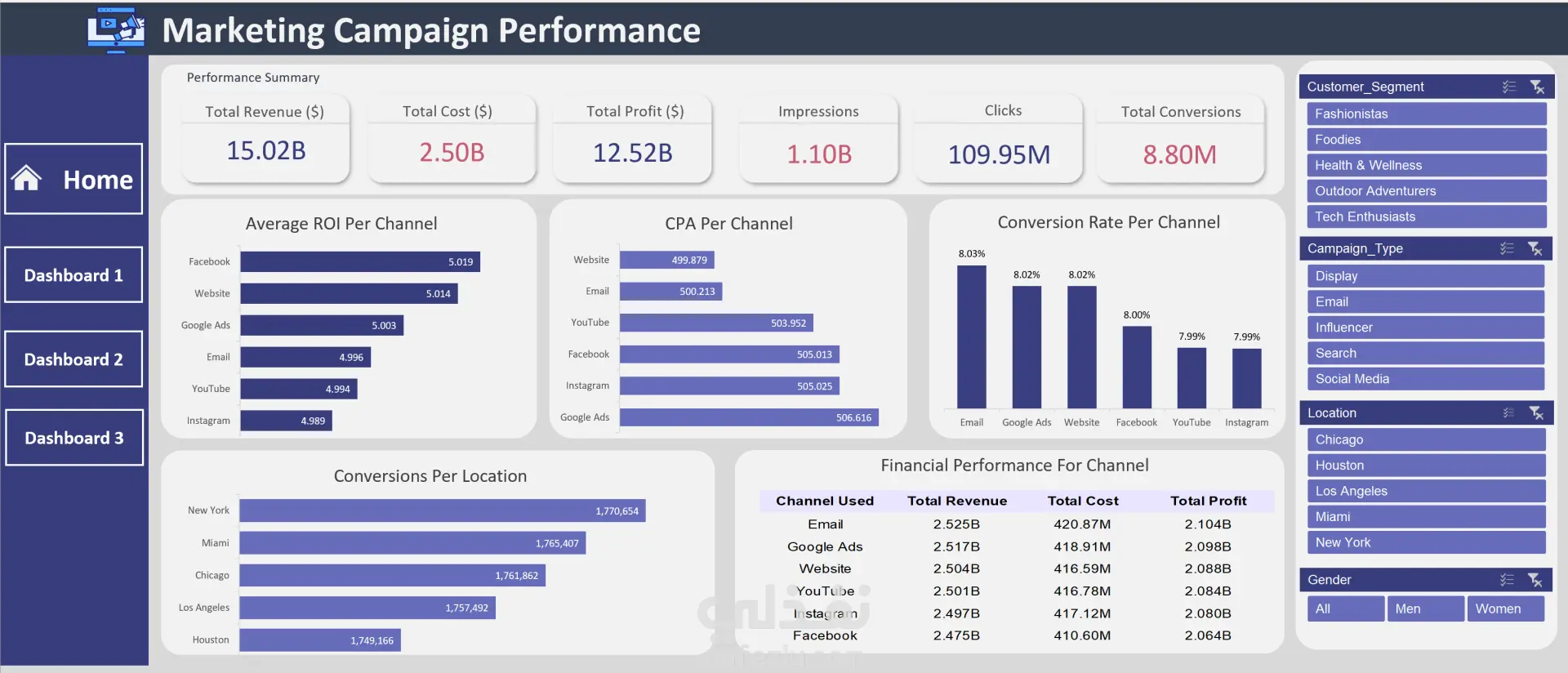Toggle multi-select on Gender slicer
The width and height of the screenshot is (1568, 673).
[x=1508, y=580]
